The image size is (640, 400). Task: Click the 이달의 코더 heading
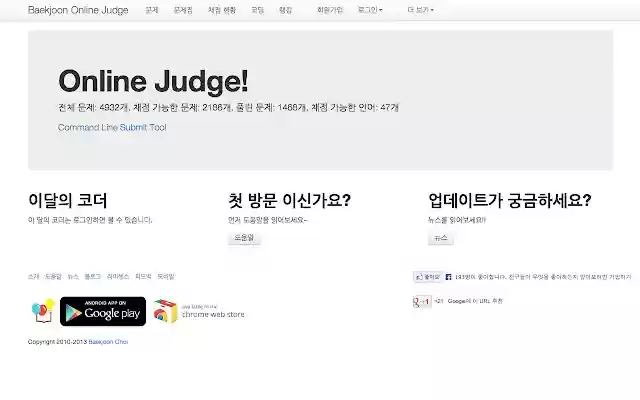68,200
